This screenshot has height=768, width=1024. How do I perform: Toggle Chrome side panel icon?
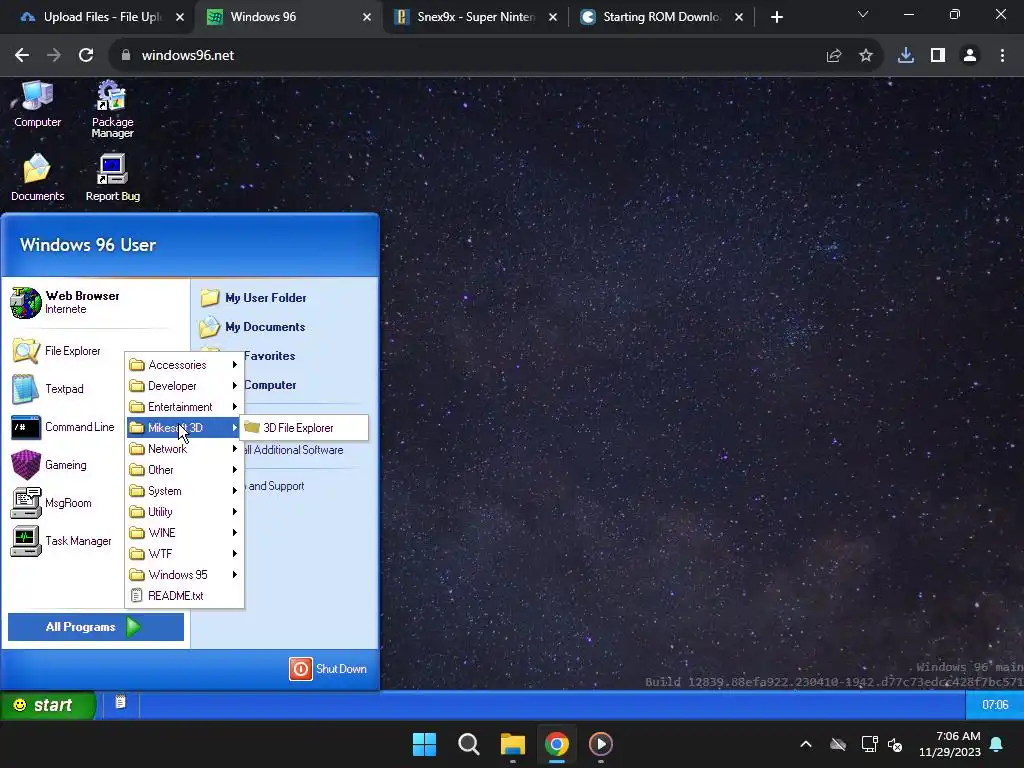click(x=938, y=56)
